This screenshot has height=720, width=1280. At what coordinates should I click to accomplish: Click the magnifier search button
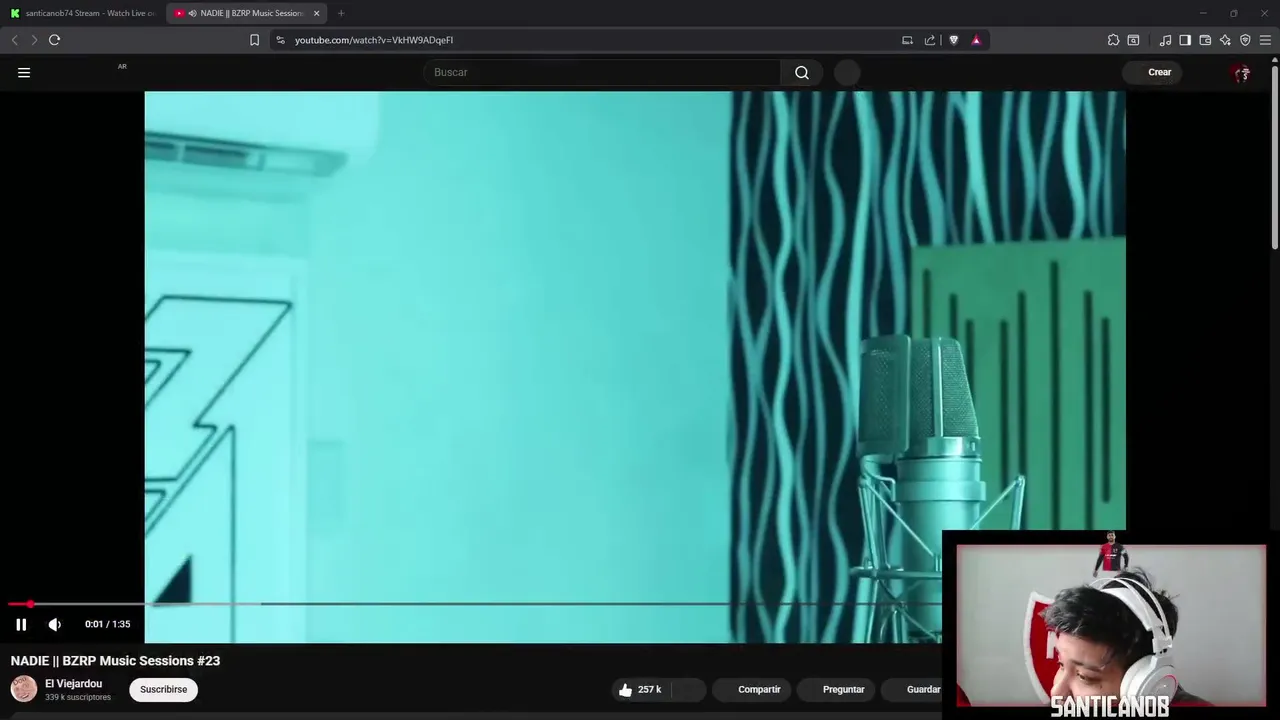(802, 72)
